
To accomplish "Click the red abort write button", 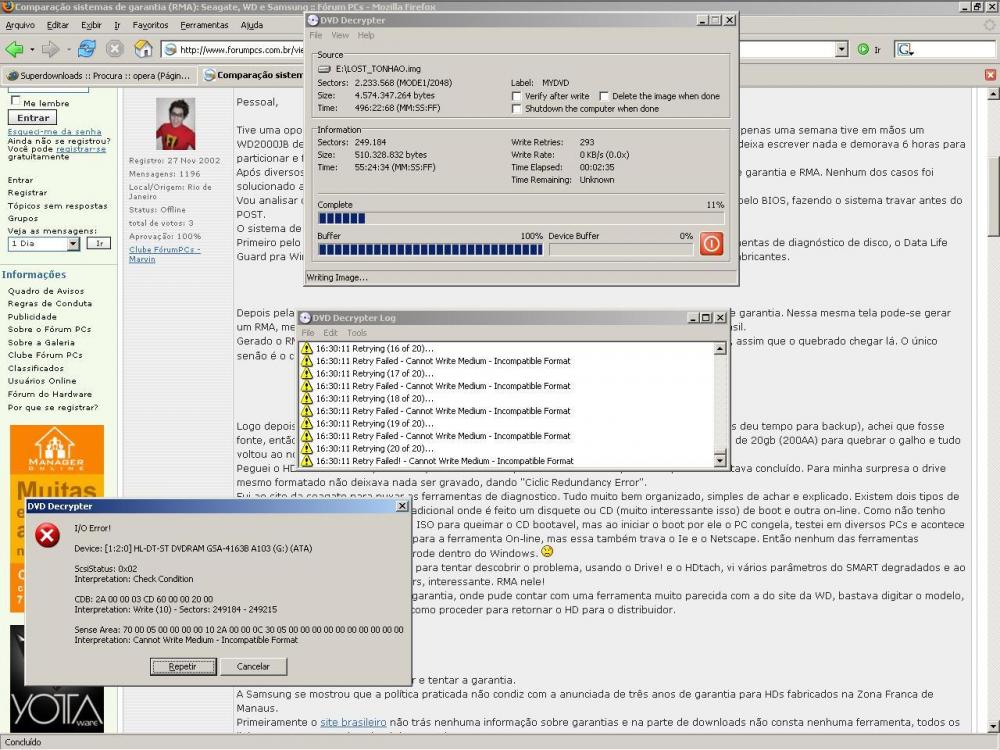I will coord(711,243).
